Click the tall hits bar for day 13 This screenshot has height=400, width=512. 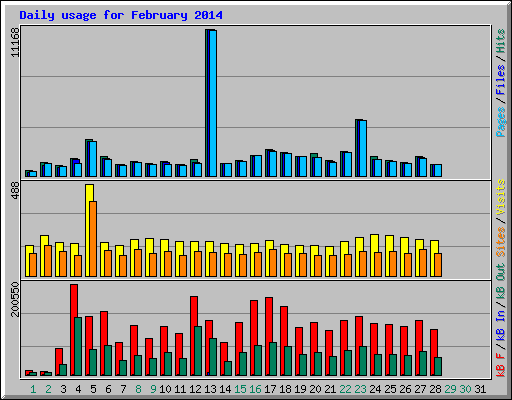tap(211, 103)
